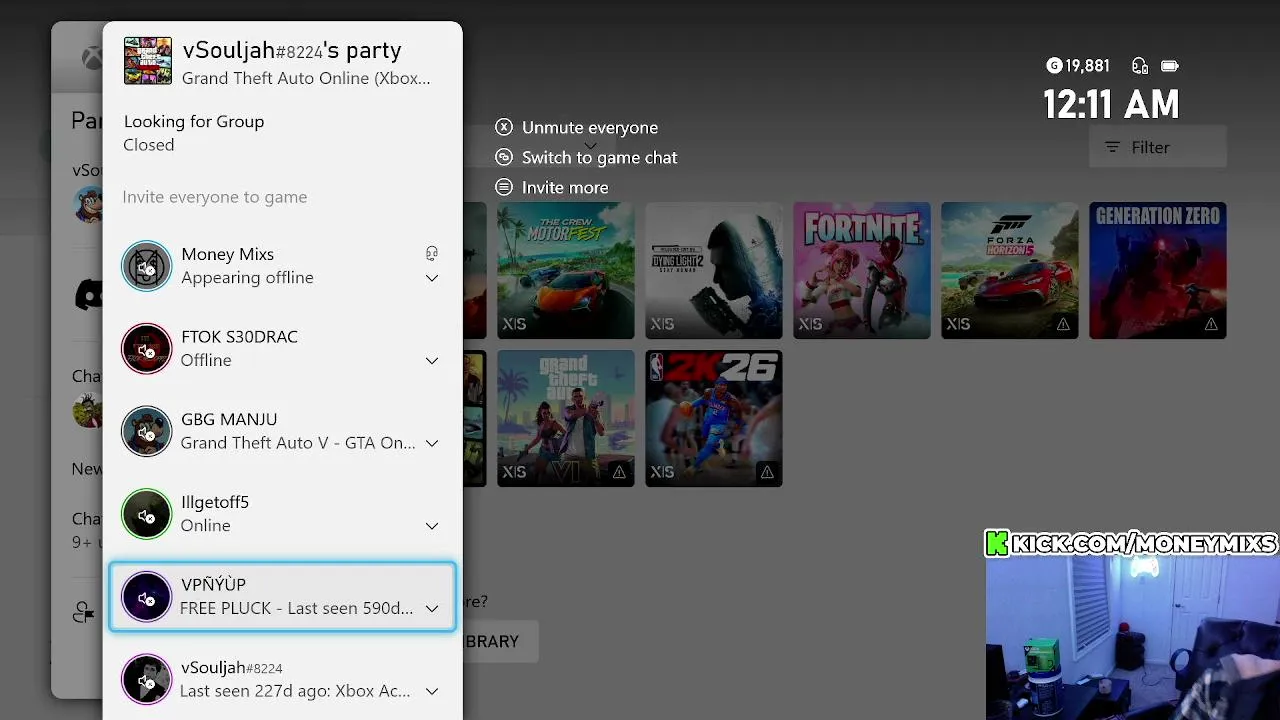The height and width of the screenshot is (720, 1280).
Task: Open Money Mixs party member avatar
Action: click(x=147, y=266)
